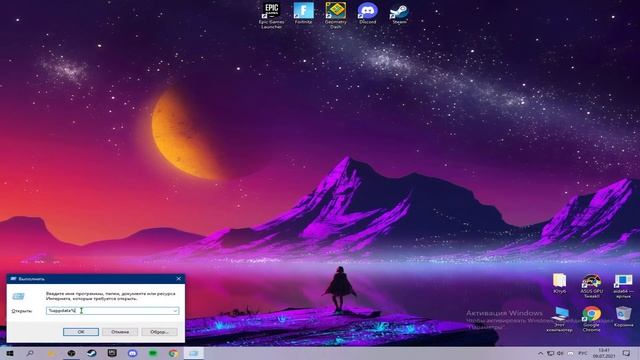Open Google Chrome from the taskbar
Image resolution: width=640 pixels, height=360 pixels.
(x=173, y=353)
